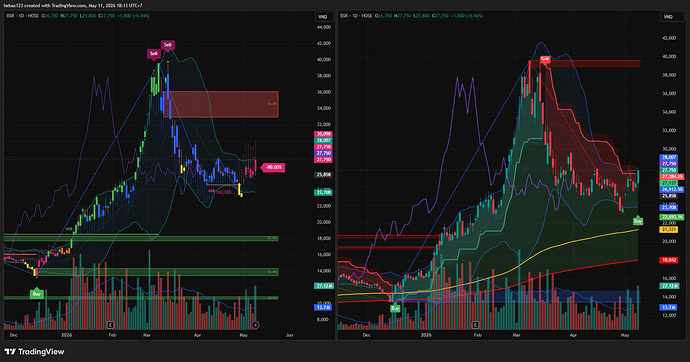Click the Mar label on right time axis
The width and height of the screenshot is (690, 362).
517,335
